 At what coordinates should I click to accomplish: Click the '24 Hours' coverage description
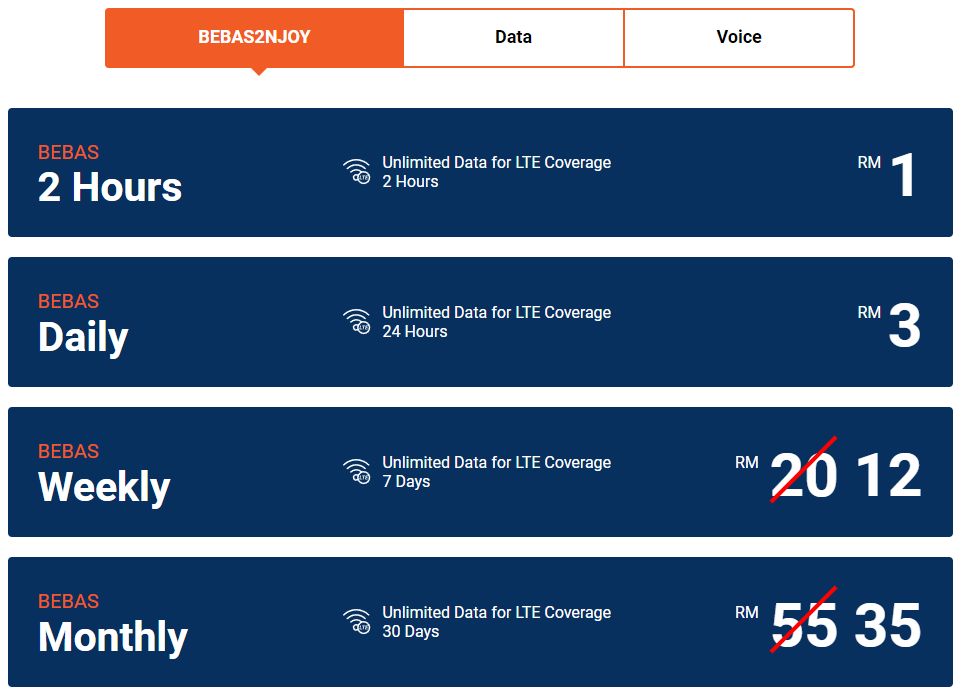[415, 332]
